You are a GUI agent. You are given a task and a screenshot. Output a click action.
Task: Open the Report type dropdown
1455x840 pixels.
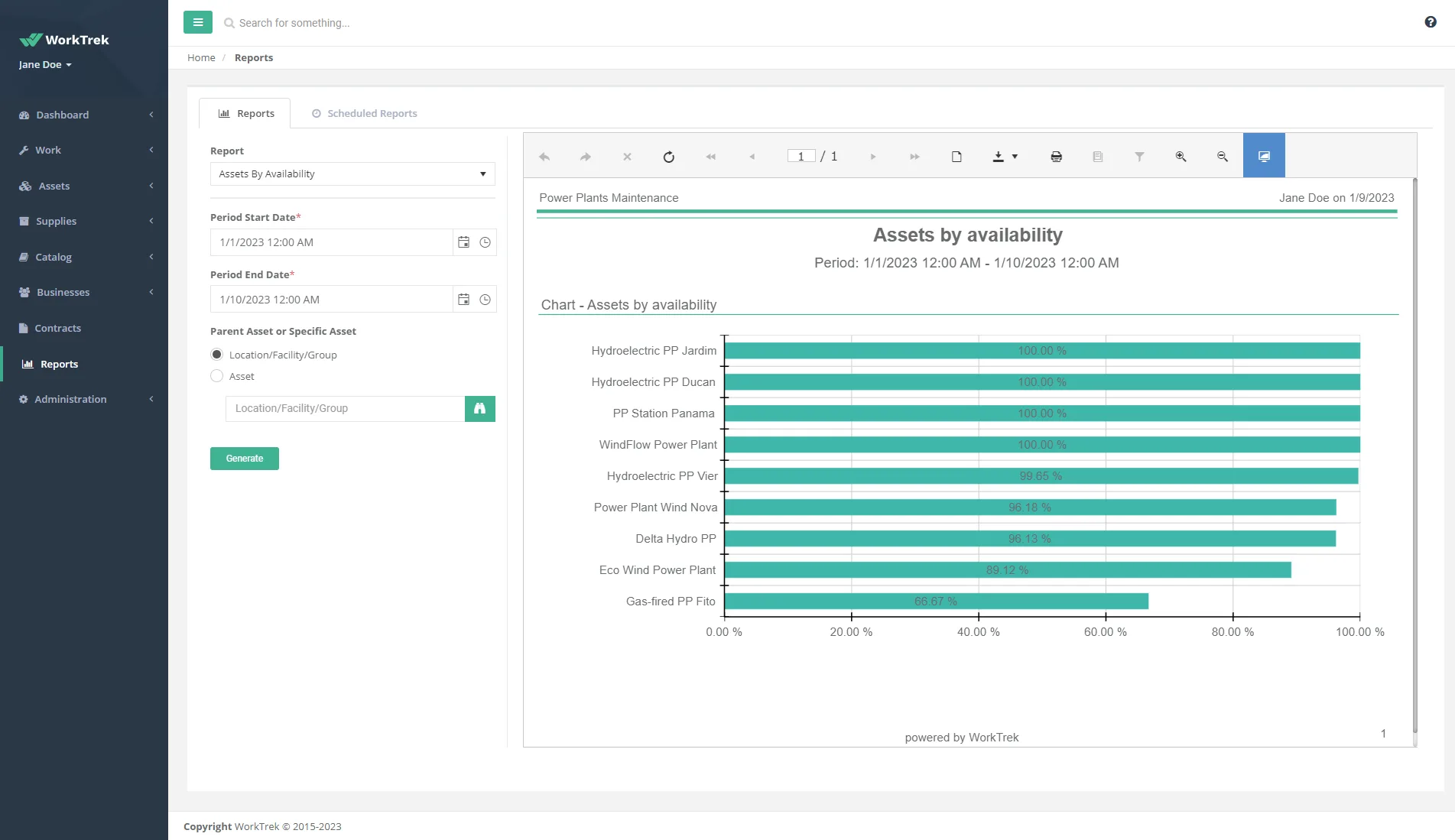click(352, 174)
